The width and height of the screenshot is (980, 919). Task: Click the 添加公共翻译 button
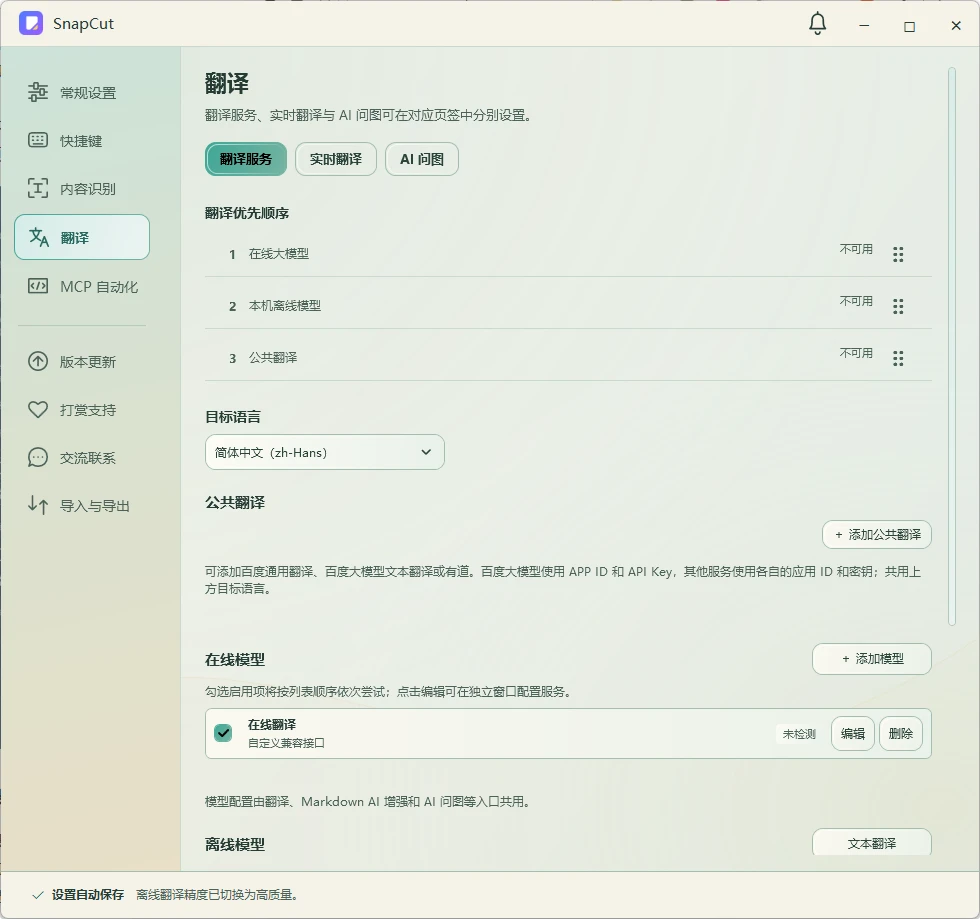point(877,535)
